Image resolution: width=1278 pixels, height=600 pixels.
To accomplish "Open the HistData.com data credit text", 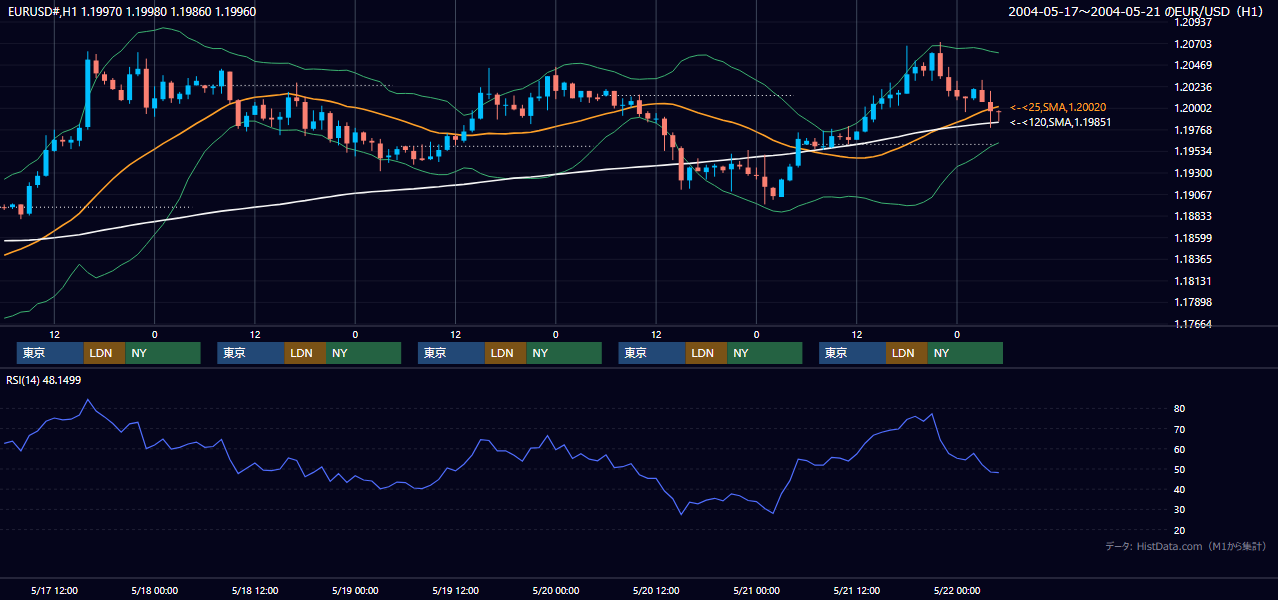I will click(1186, 546).
